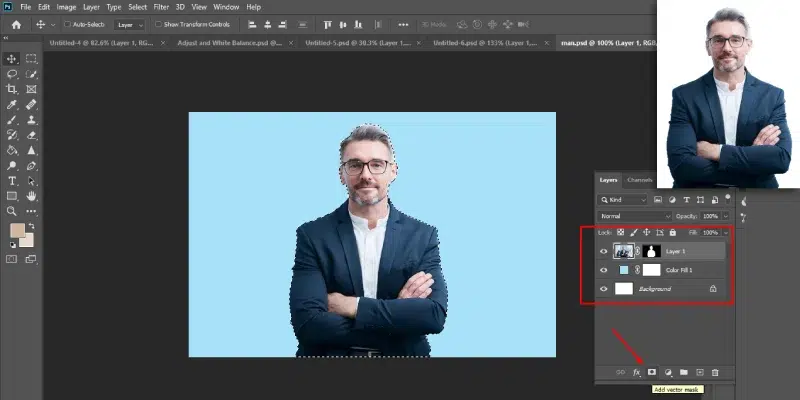Select the Rectangular Marquee tool
Screen dimensions: 800x400
31,59
